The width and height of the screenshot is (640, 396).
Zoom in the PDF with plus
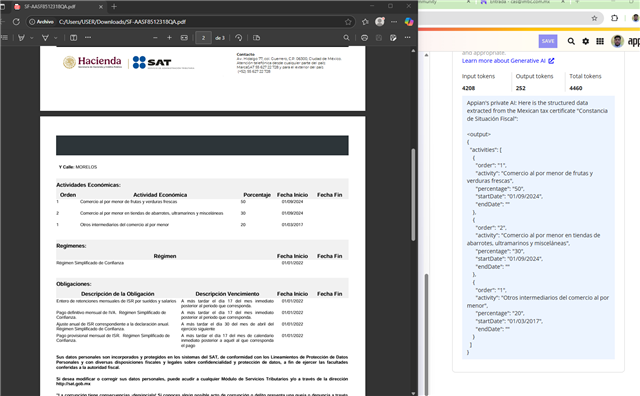click(169, 38)
